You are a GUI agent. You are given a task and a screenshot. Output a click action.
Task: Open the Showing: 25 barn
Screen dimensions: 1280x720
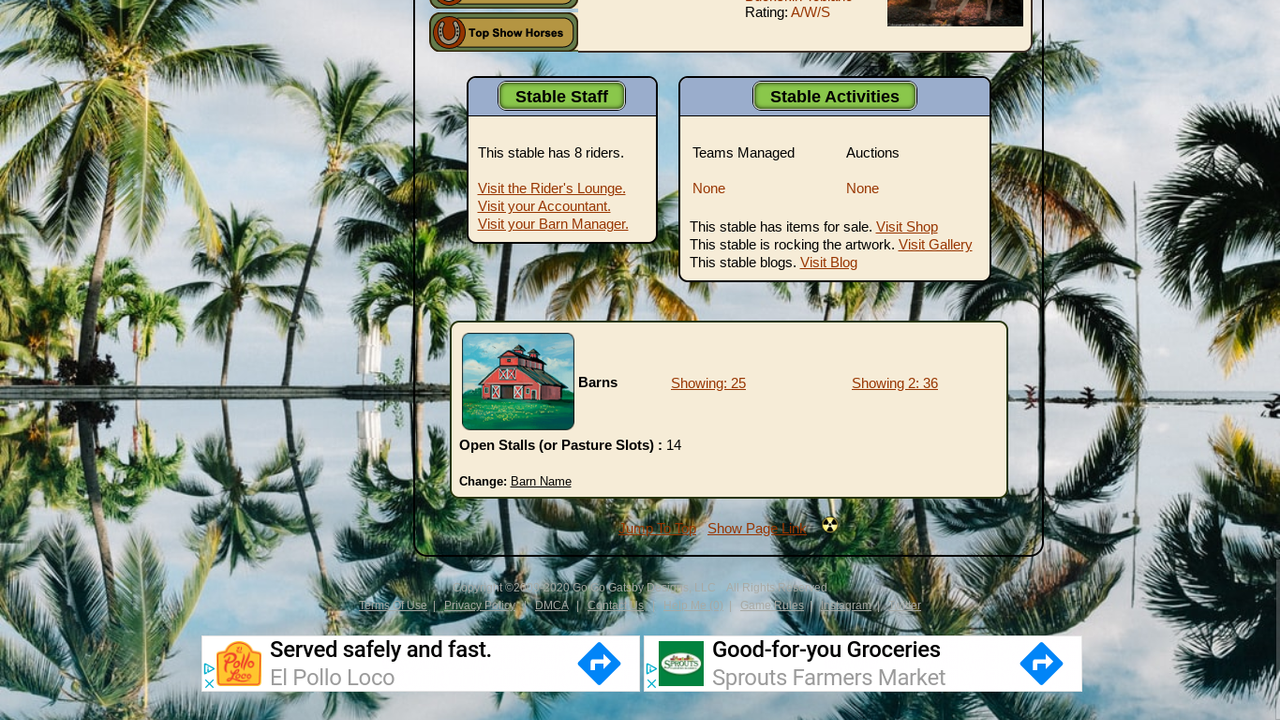[x=708, y=383]
